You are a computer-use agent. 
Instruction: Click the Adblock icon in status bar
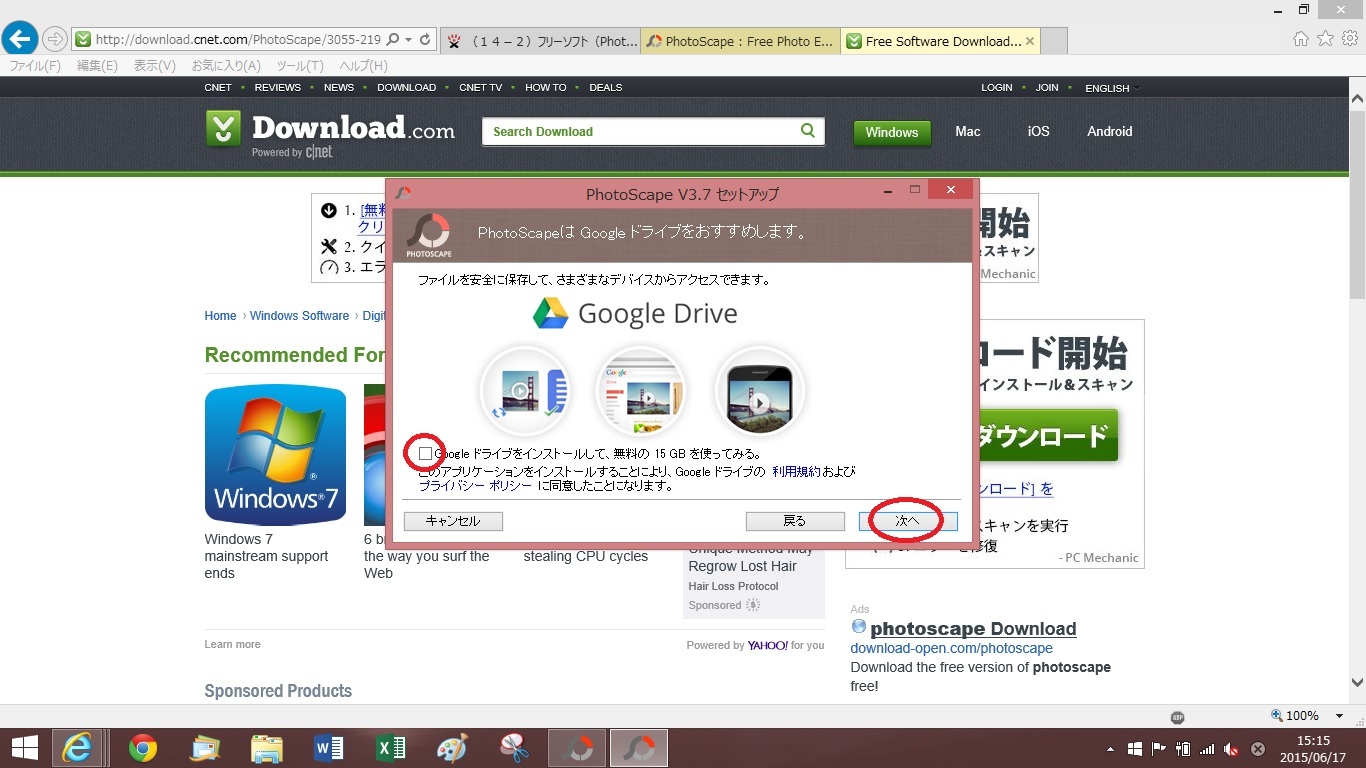tap(1178, 716)
